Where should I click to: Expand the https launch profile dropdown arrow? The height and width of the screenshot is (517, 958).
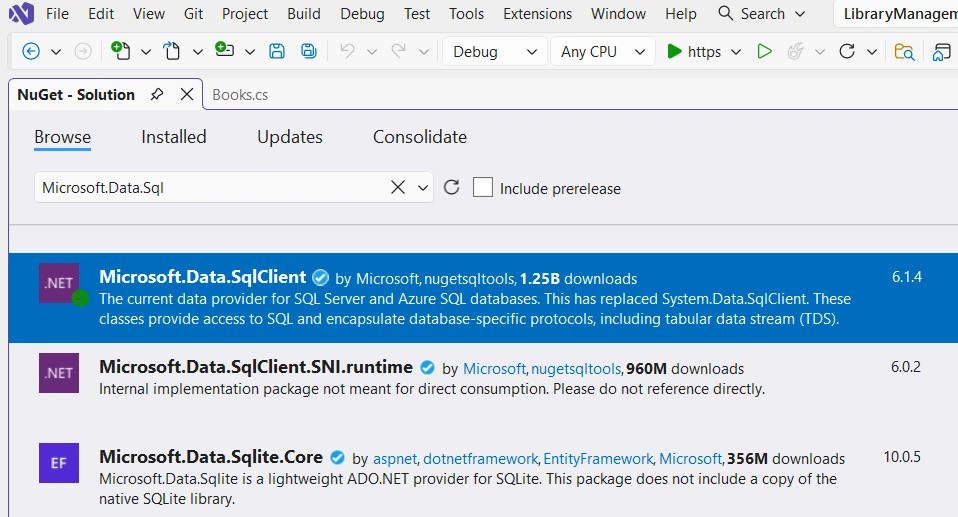[736, 52]
